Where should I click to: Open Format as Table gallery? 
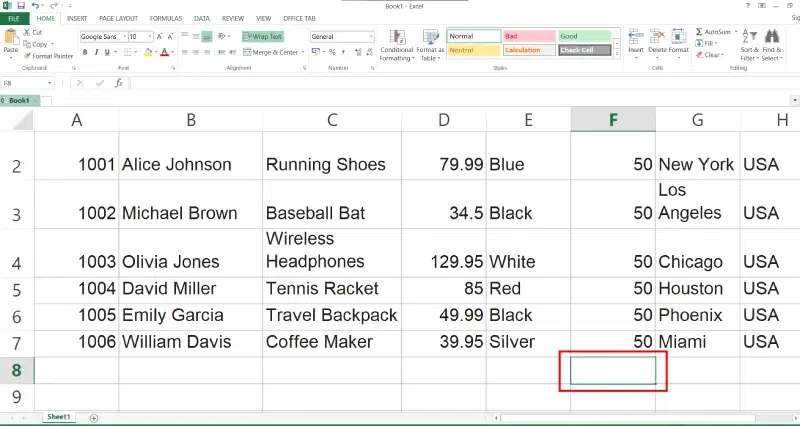[430, 45]
